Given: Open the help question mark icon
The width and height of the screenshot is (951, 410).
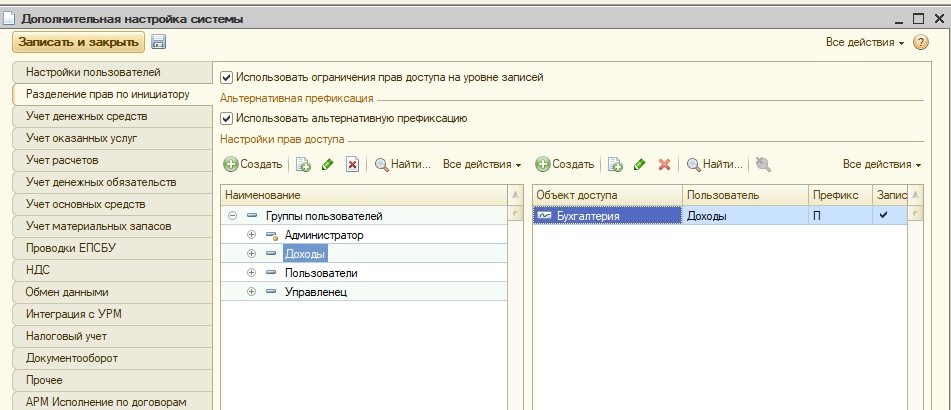Looking at the screenshot, I should coord(921,43).
